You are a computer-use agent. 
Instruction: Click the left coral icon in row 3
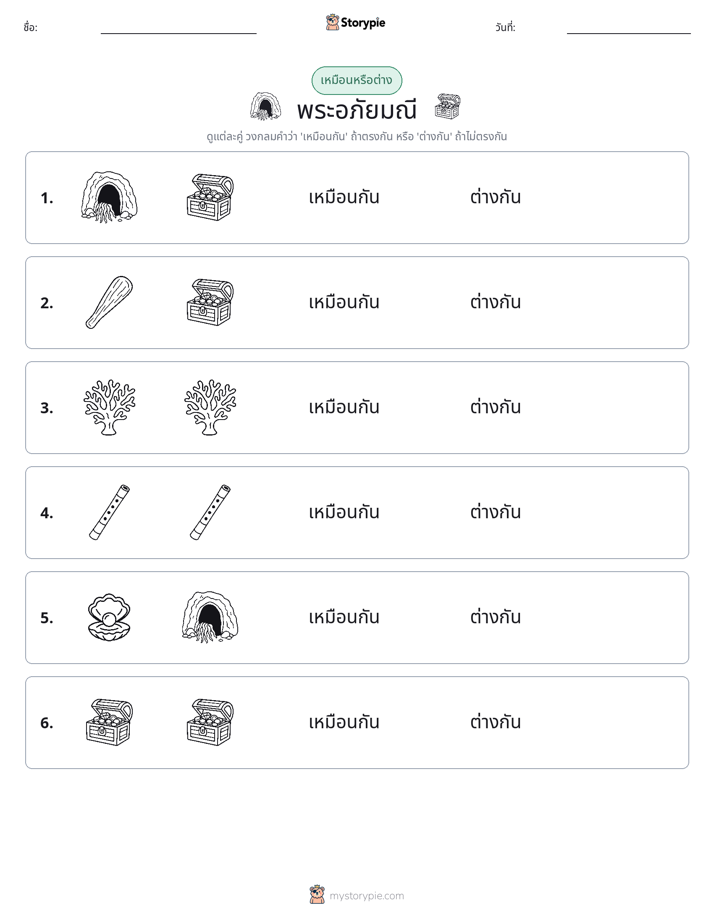(x=109, y=407)
